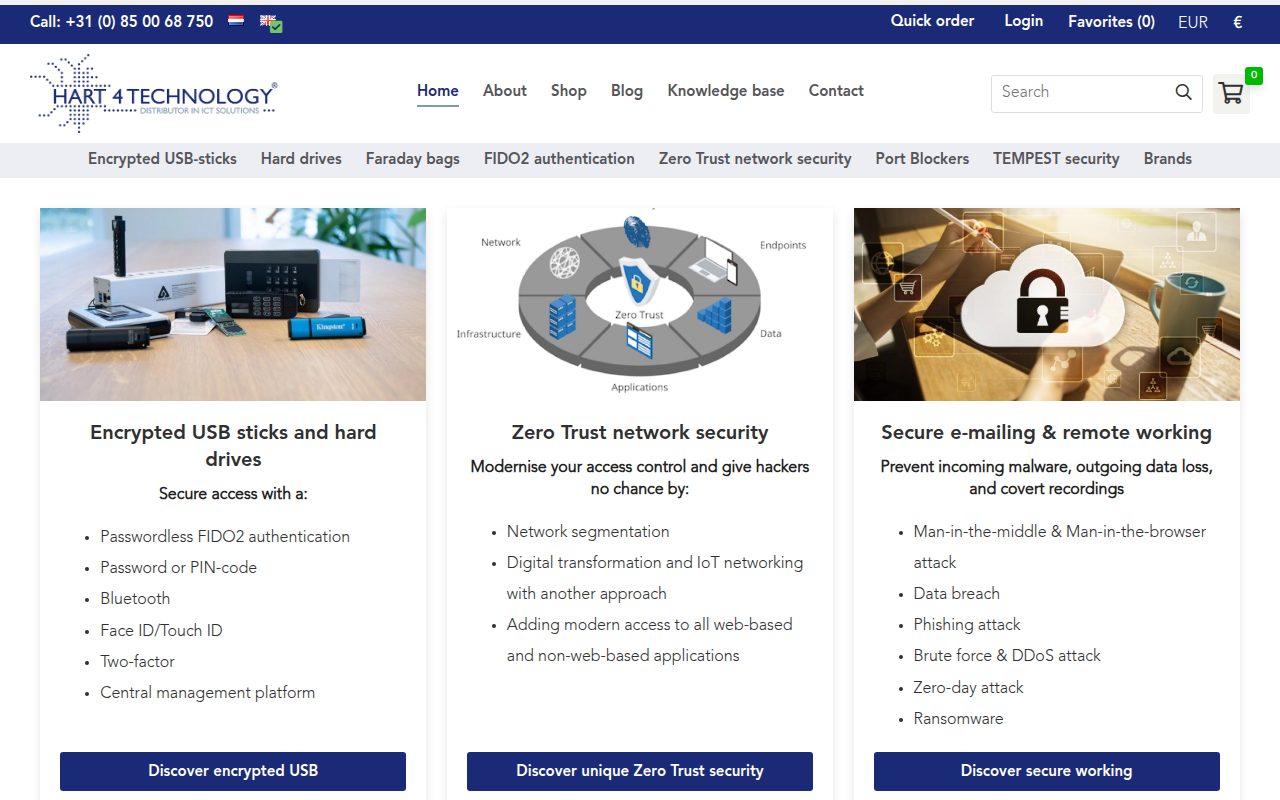
Task: Click heading Encrypted USB sticks and hard drives
Action: [x=233, y=446]
